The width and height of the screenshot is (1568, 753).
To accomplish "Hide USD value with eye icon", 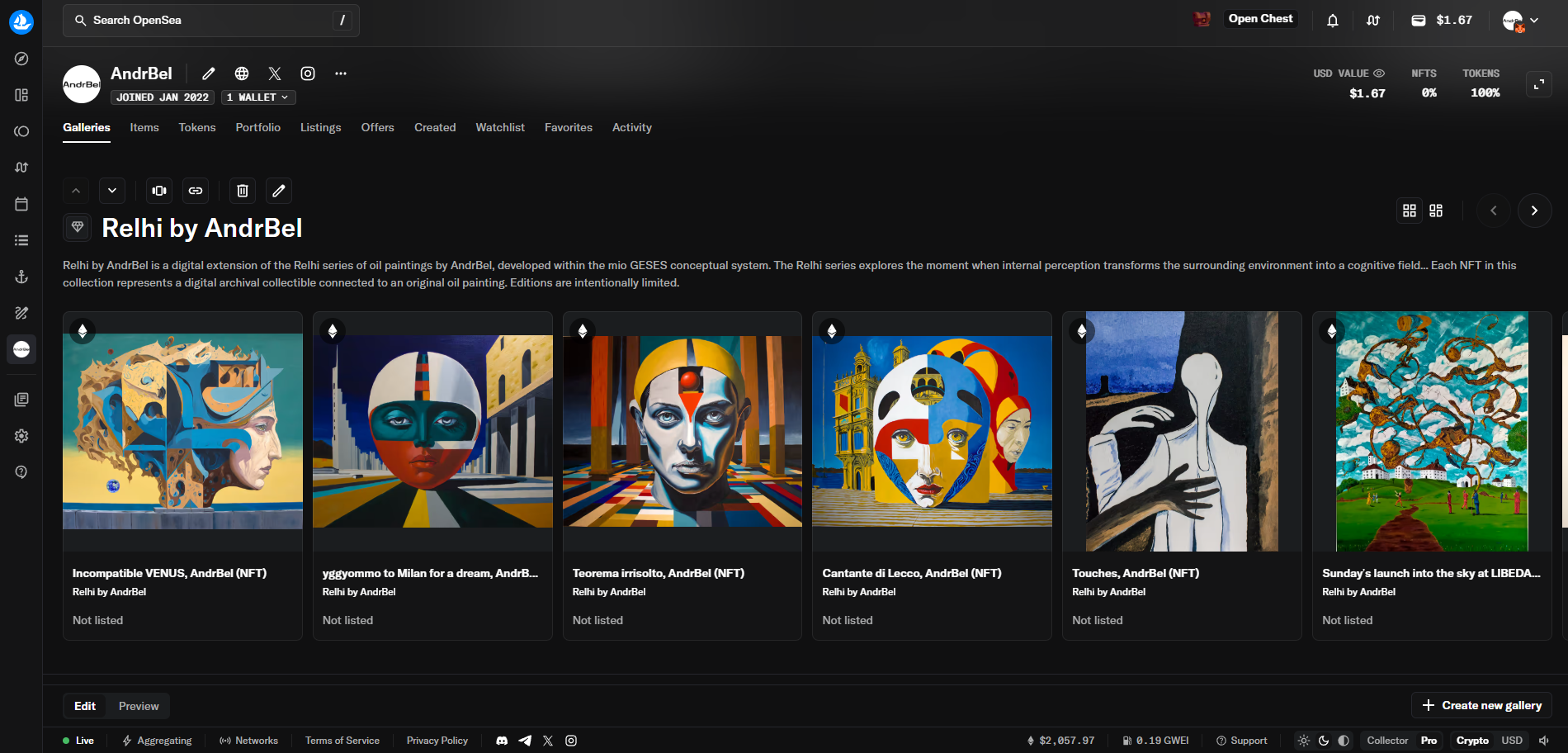I will [x=1379, y=73].
